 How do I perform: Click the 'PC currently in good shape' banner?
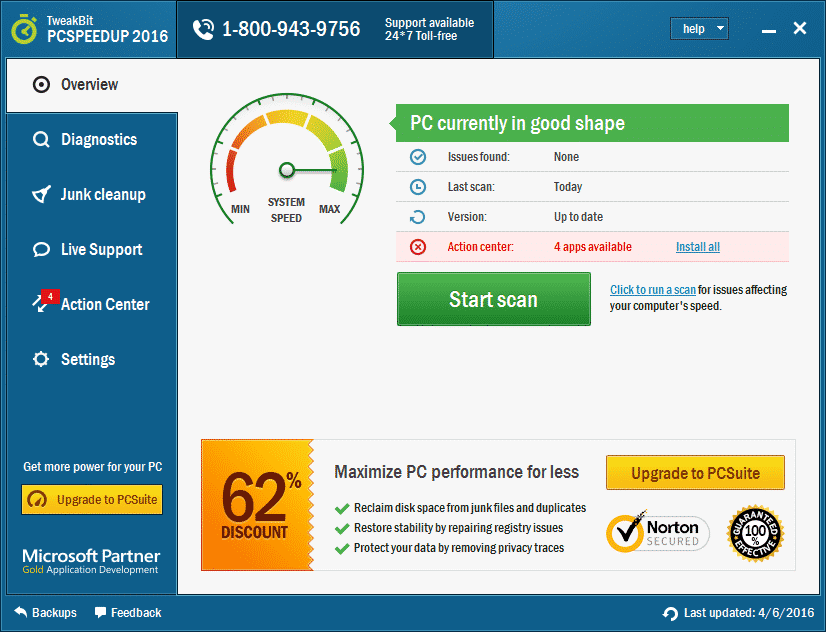tap(592, 123)
